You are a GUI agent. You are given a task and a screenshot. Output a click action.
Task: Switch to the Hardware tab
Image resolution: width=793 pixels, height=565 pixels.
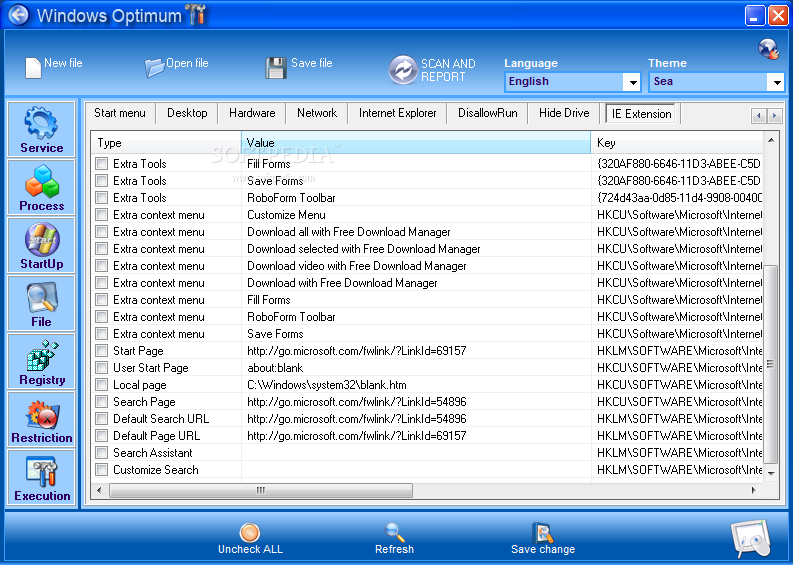252,113
